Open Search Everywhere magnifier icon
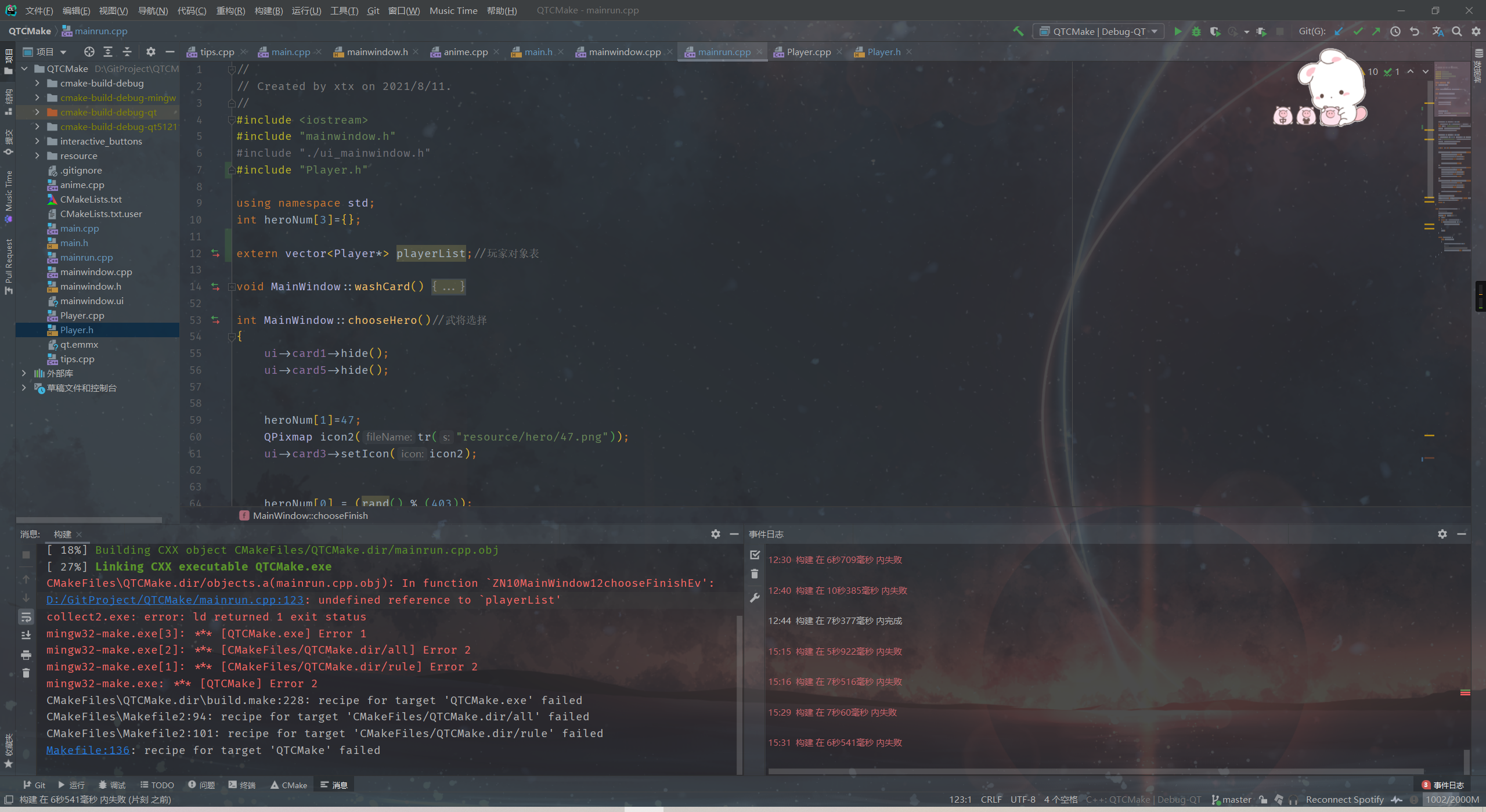This screenshot has height=812, width=1486. 1457,31
